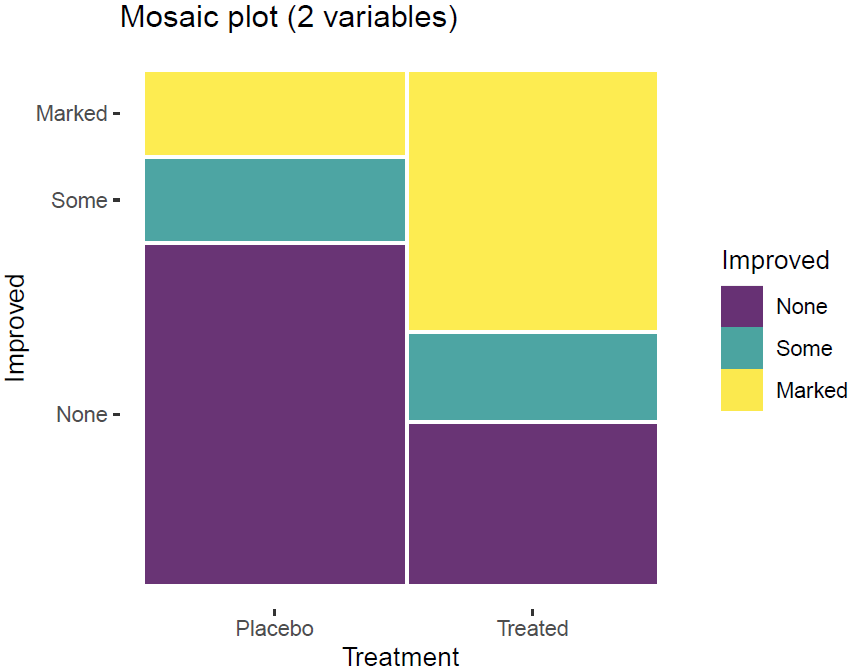This screenshot has width=853, height=672.
Task: Click the purple None legend swatch
Action: [742, 305]
